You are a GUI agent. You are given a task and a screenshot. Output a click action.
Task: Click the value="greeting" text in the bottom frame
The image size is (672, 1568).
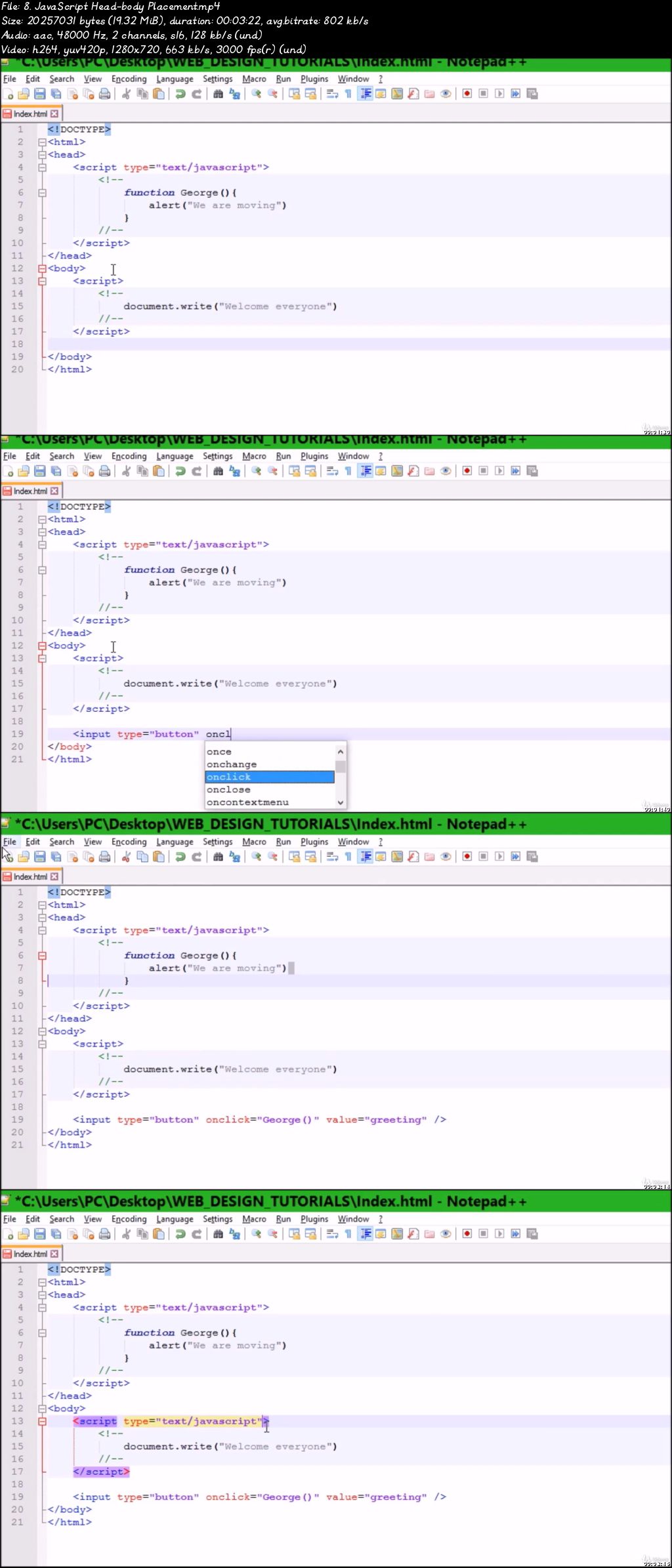point(376,1497)
